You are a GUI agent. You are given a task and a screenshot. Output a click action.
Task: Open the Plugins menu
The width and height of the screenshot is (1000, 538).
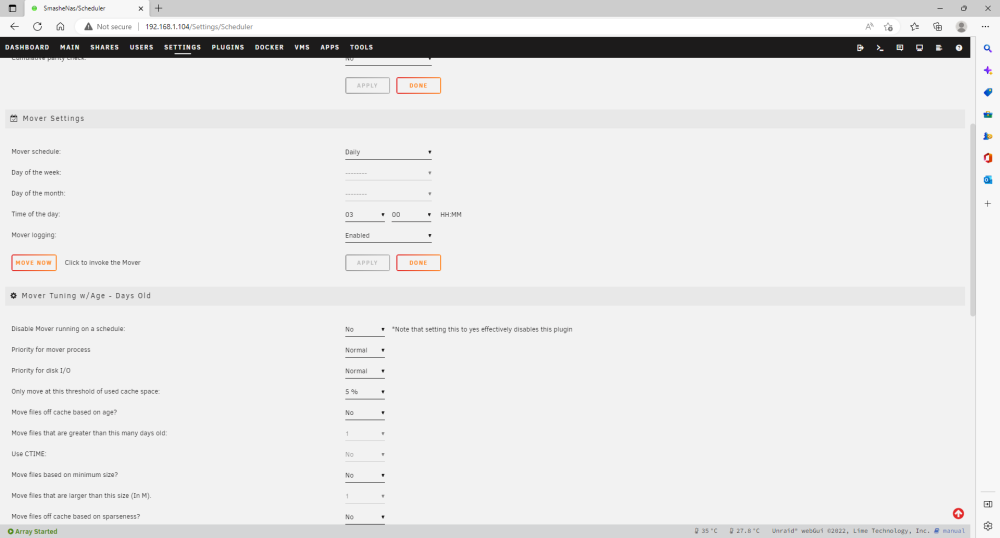pos(228,48)
